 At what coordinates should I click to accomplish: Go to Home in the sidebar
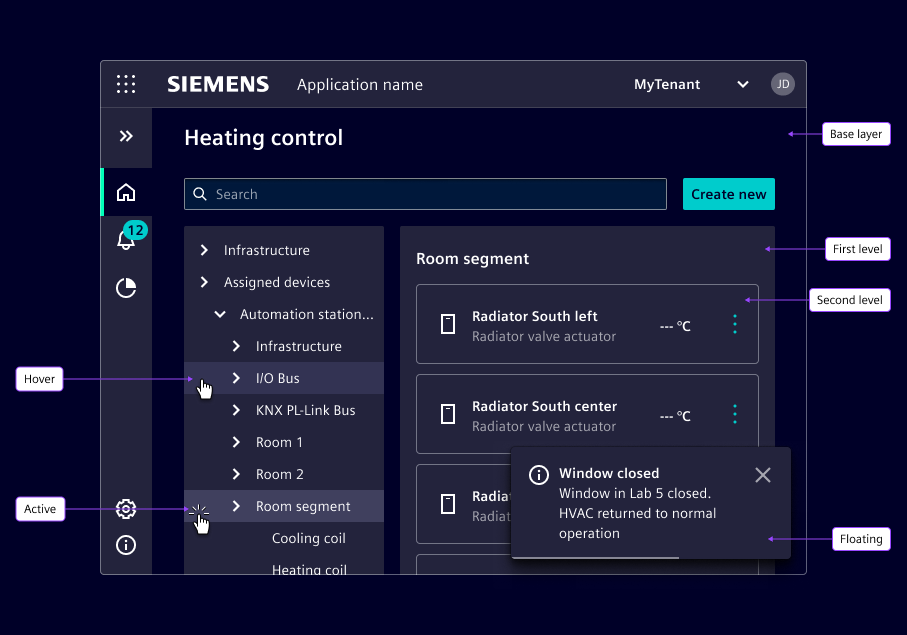pos(126,192)
